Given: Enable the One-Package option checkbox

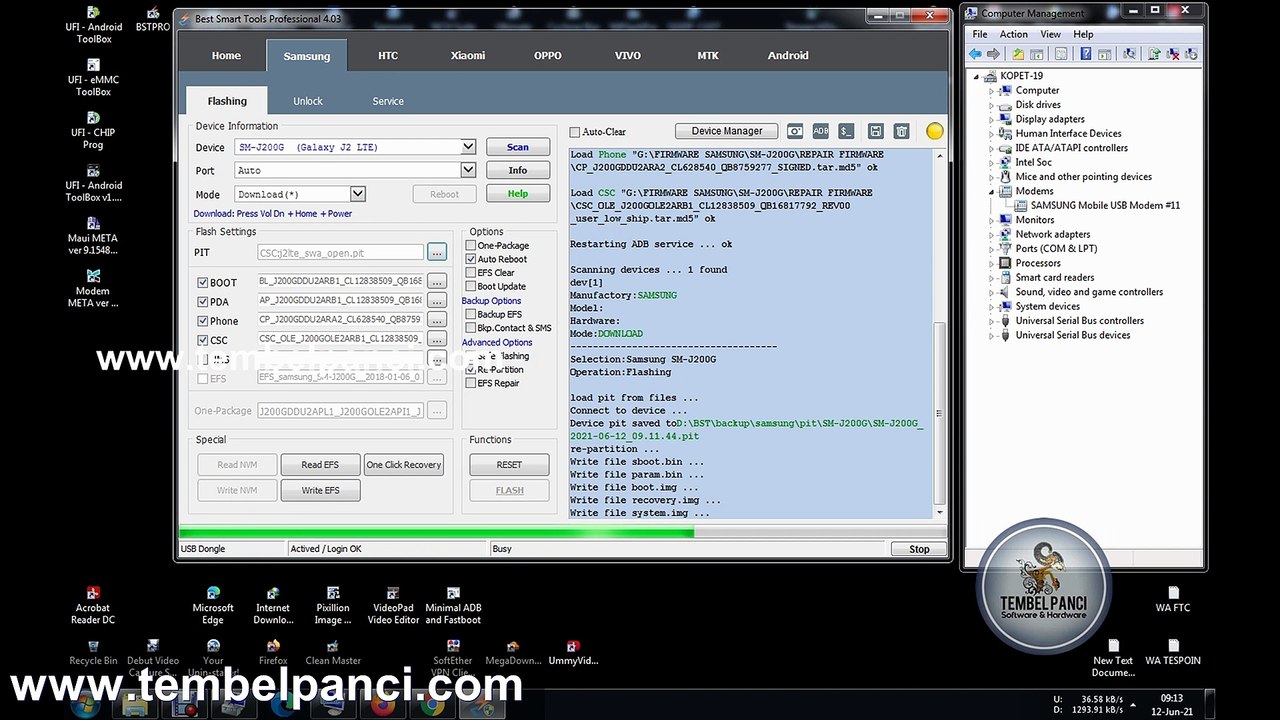Looking at the screenshot, I should (471, 246).
